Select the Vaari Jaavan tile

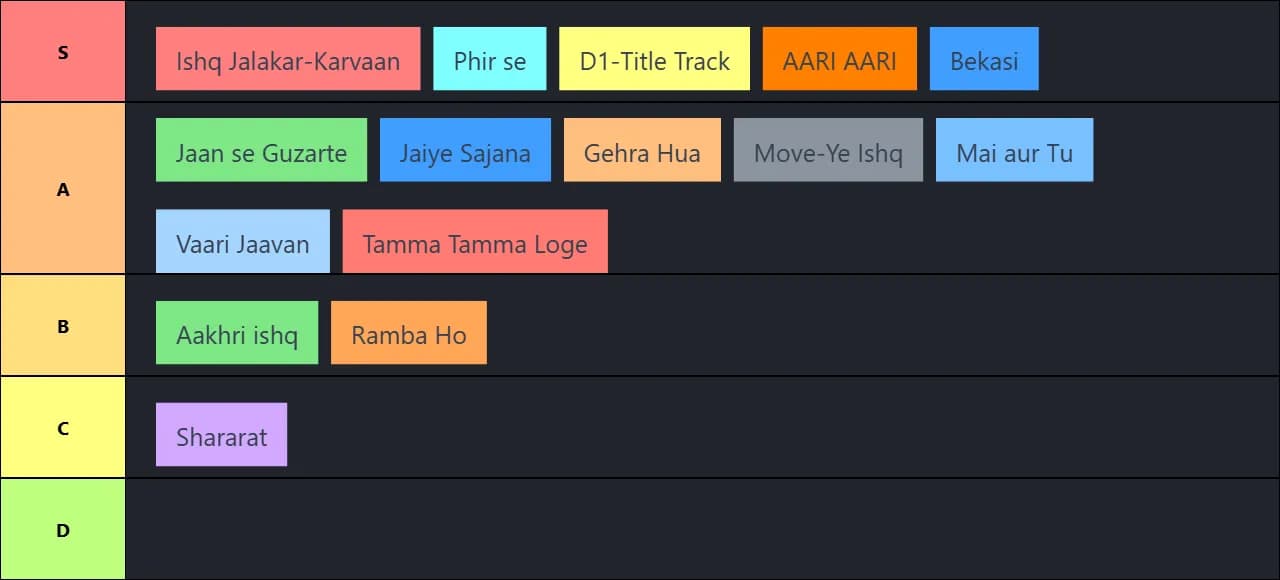tap(242, 241)
